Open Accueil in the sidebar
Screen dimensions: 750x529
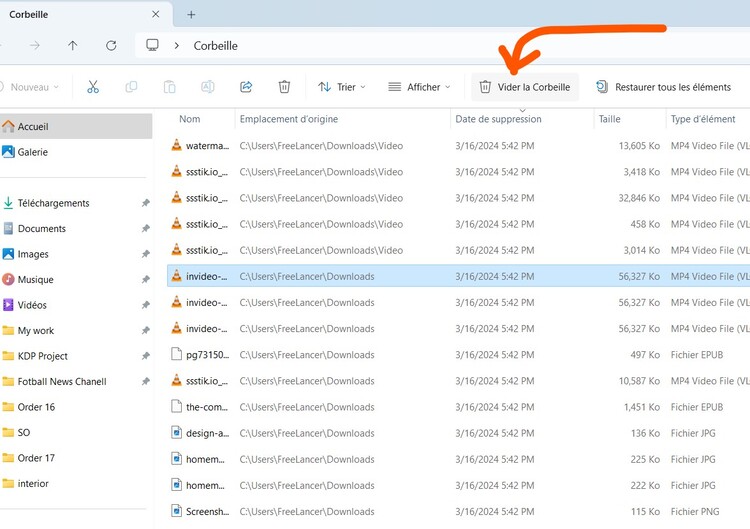[x=76, y=126]
